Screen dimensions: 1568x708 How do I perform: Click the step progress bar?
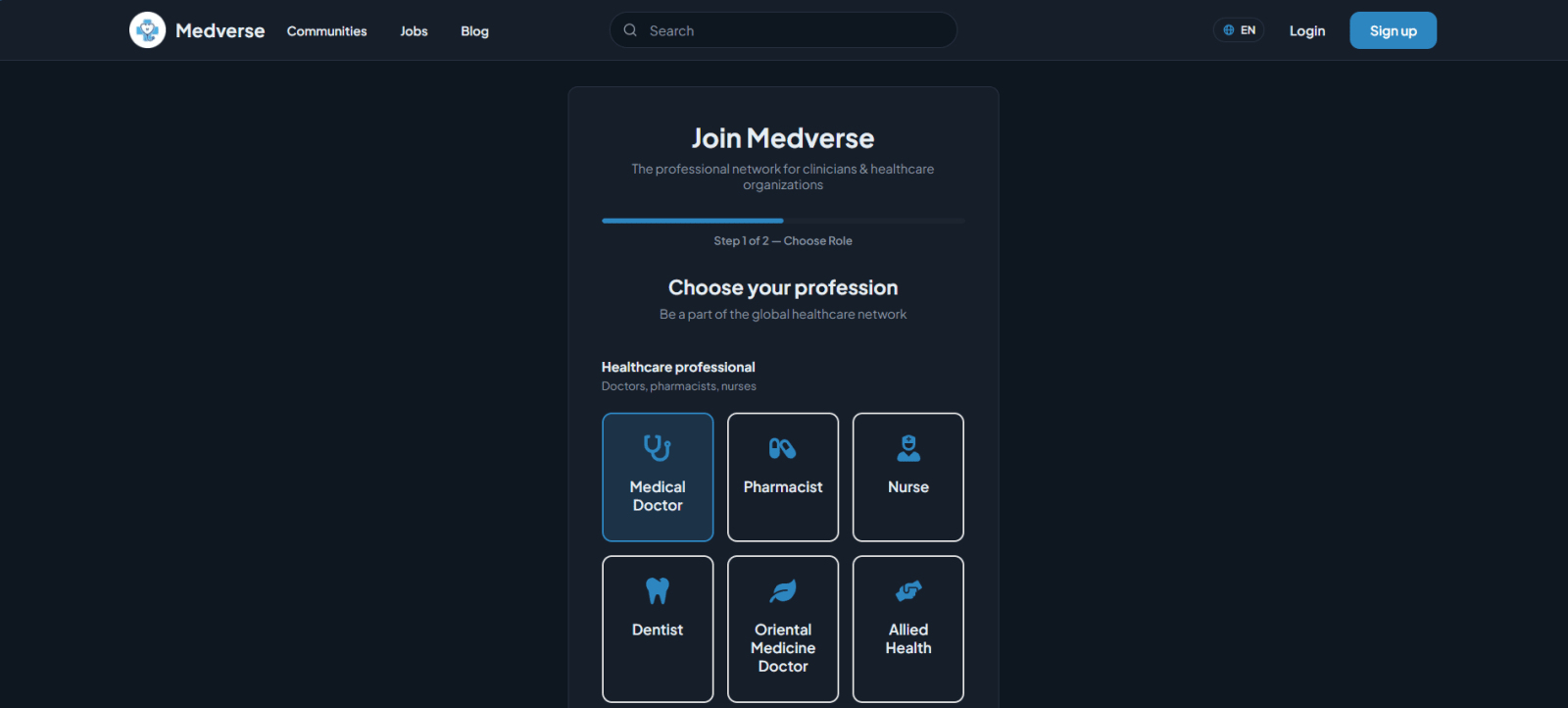(x=783, y=221)
